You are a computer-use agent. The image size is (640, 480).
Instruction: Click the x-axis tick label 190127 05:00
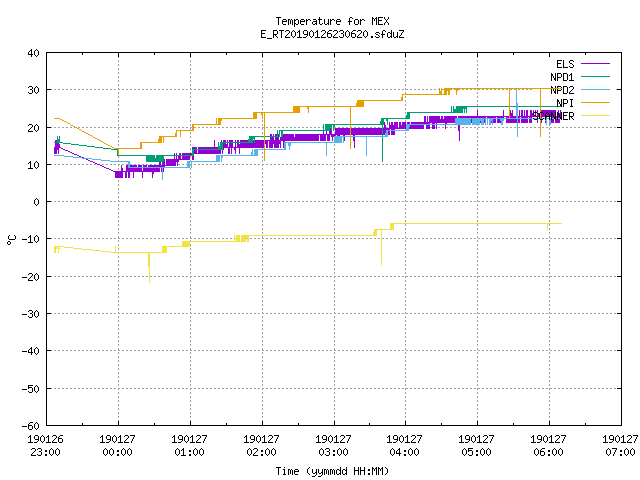click(x=476, y=446)
